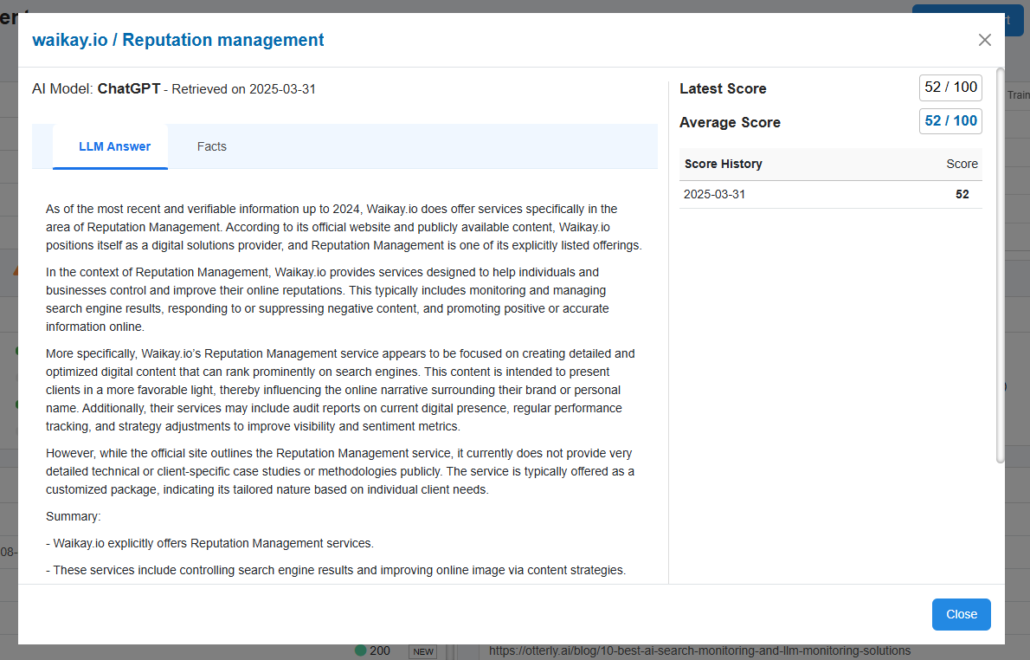This screenshot has height=660, width=1030.
Task: Click the paragraph starting "In the context of"
Action: [x=327, y=299]
